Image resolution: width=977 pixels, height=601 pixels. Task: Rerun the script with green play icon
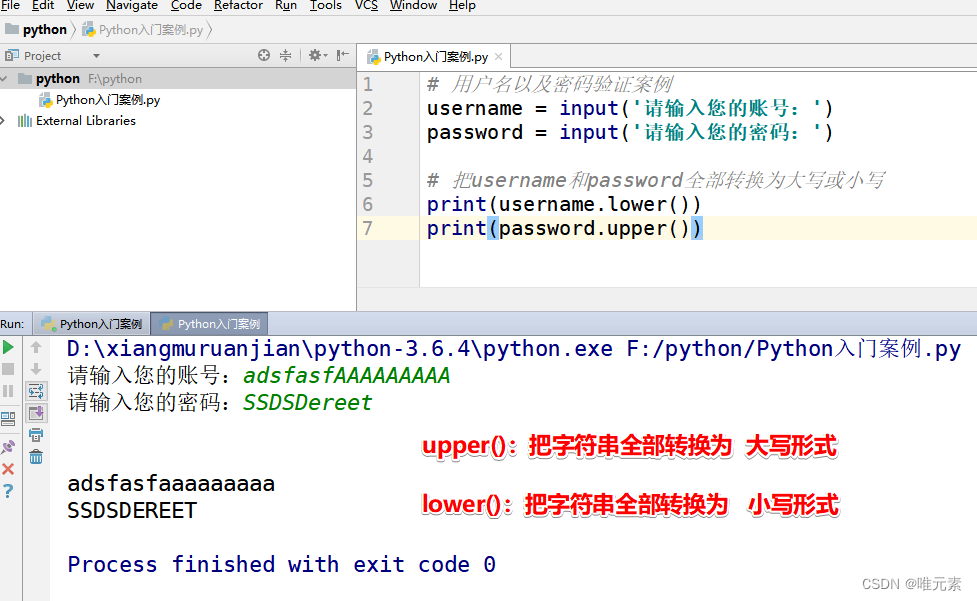pos(8,348)
